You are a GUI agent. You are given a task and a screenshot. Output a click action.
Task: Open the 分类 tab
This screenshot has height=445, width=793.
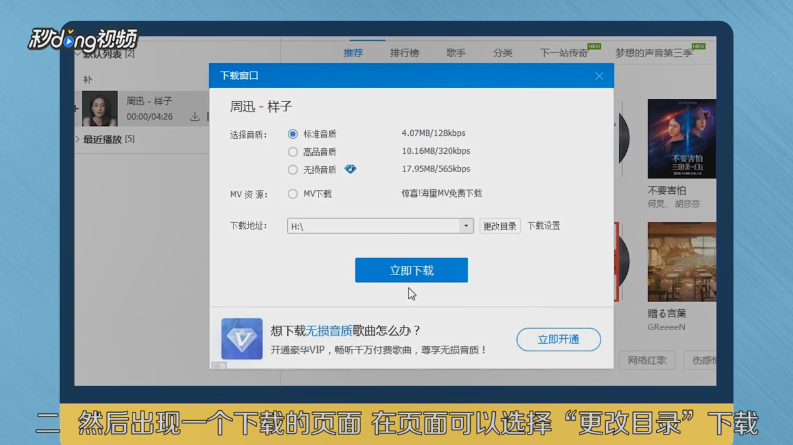(503, 53)
